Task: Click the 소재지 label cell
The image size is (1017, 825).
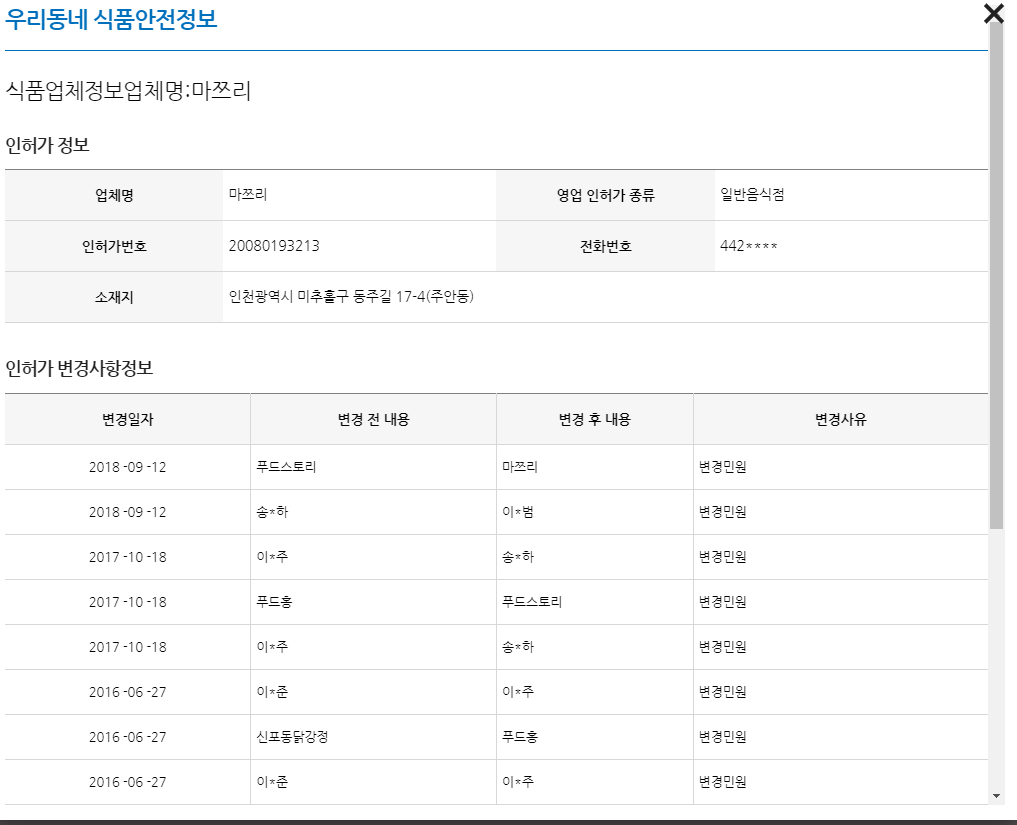Action: (x=114, y=297)
